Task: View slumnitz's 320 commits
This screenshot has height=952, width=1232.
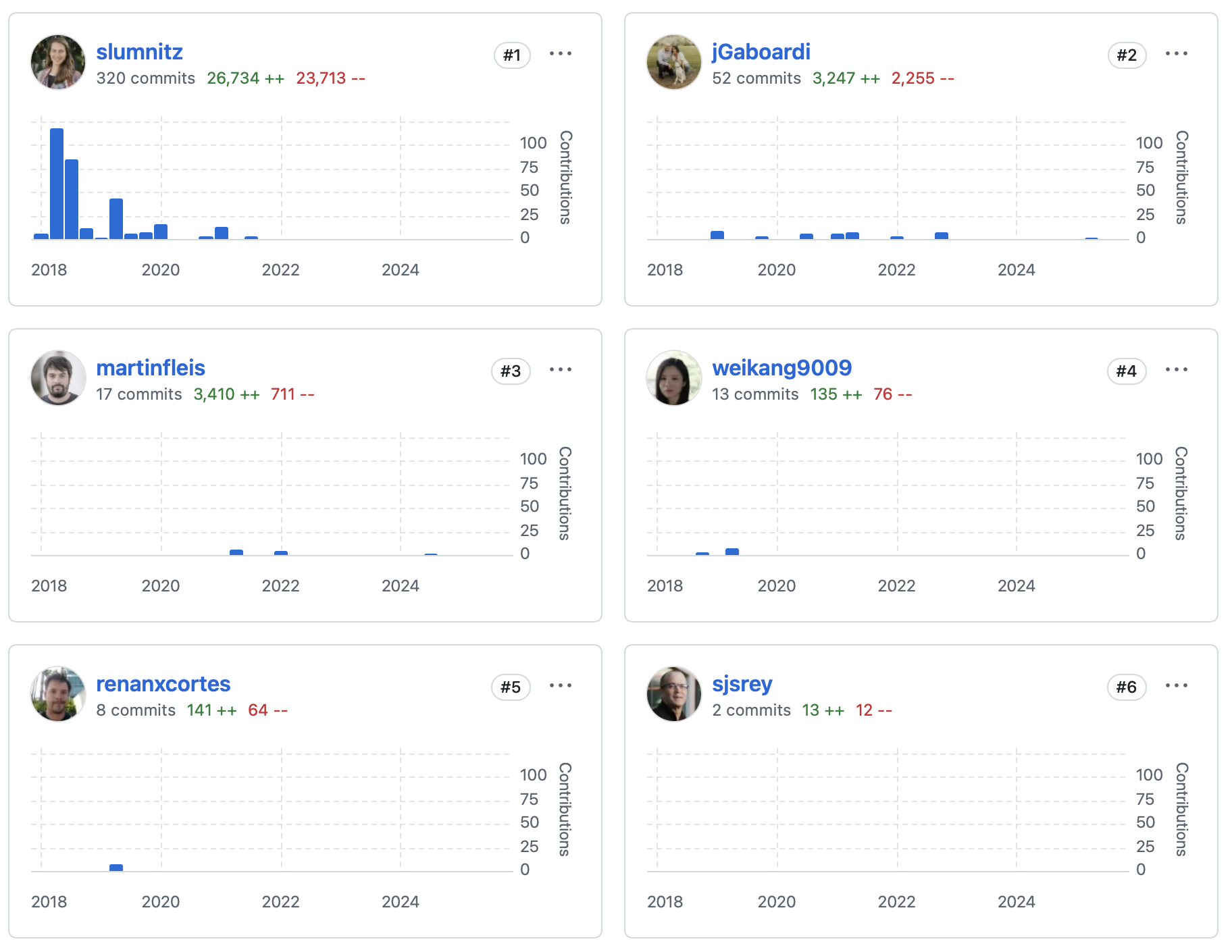Action: tap(145, 78)
